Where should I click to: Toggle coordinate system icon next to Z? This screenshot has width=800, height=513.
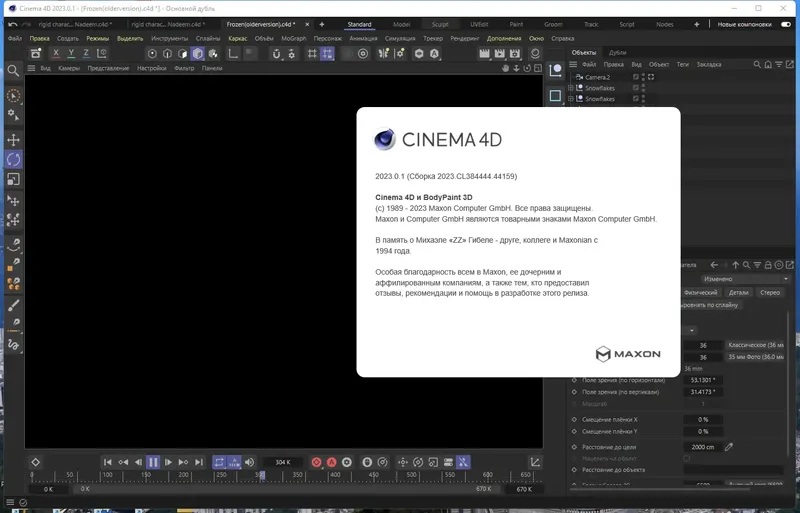(x=102, y=53)
